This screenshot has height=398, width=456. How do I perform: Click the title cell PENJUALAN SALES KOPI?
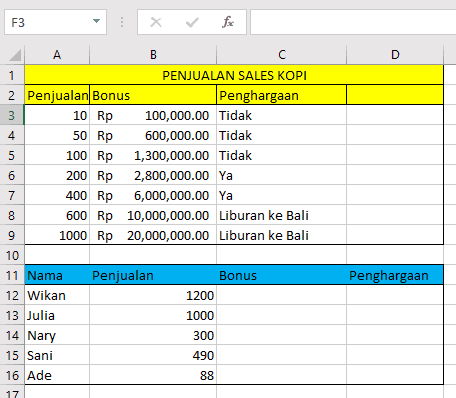(x=234, y=75)
